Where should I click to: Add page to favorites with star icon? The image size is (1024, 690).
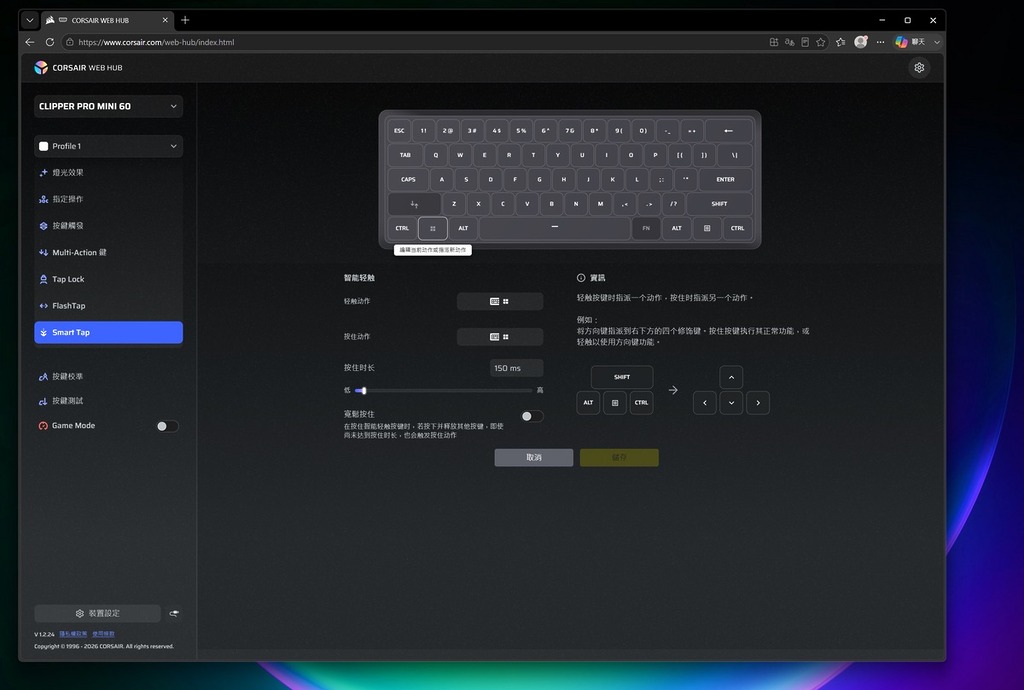point(821,42)
